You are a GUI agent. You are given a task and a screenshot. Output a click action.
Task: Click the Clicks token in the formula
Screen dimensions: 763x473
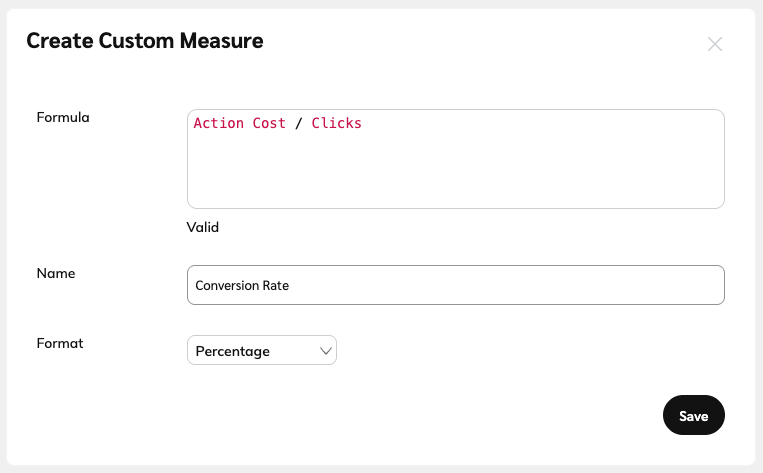point(336,123)
